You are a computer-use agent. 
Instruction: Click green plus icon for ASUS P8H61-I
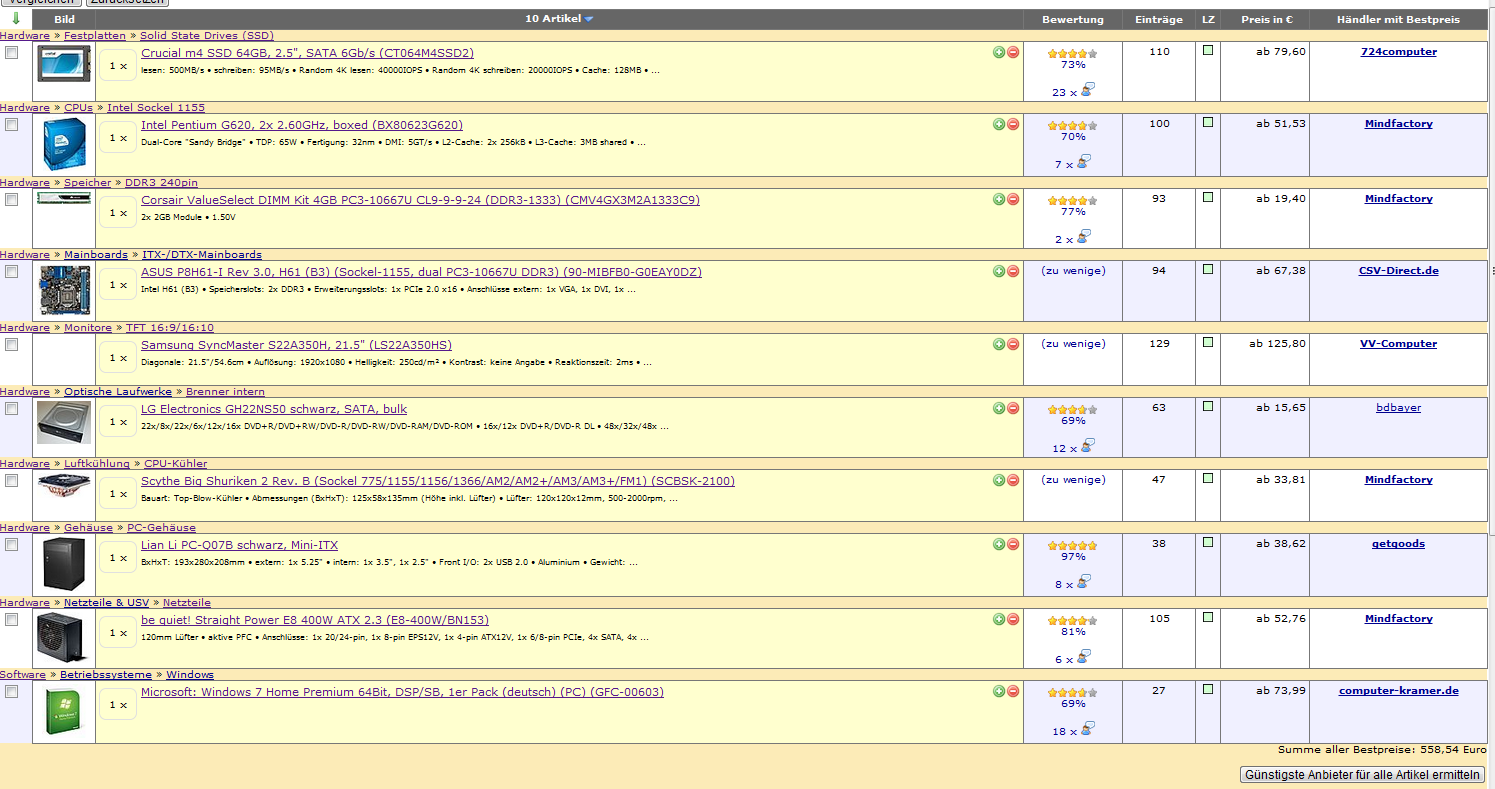[999, 271]
